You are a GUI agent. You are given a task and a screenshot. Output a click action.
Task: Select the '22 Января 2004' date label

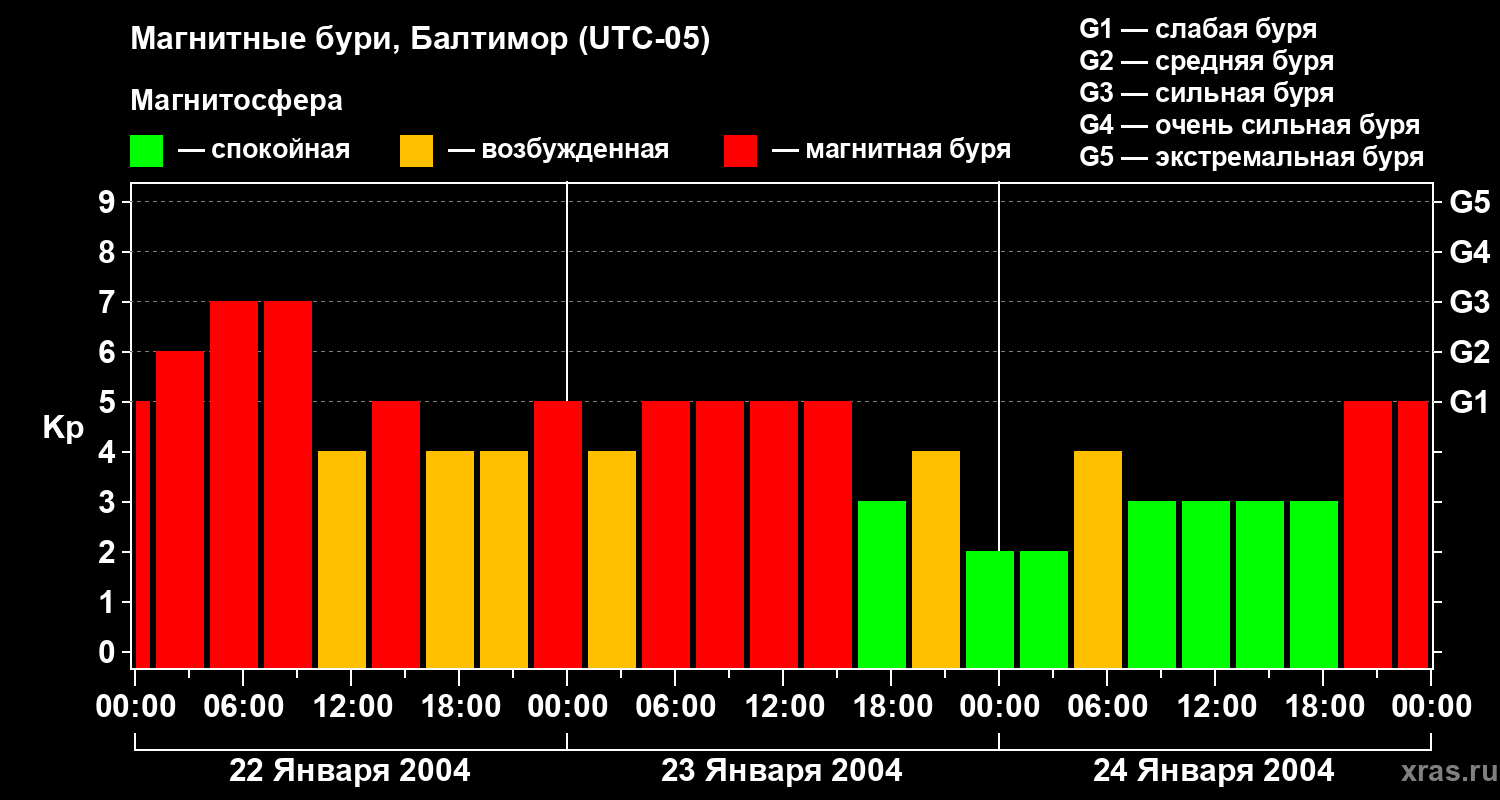tap(349, 771)
